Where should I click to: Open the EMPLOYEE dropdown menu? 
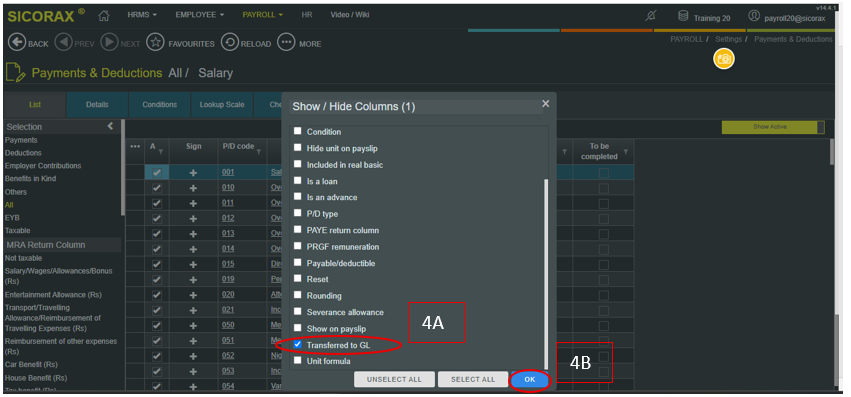click(200, 15)
